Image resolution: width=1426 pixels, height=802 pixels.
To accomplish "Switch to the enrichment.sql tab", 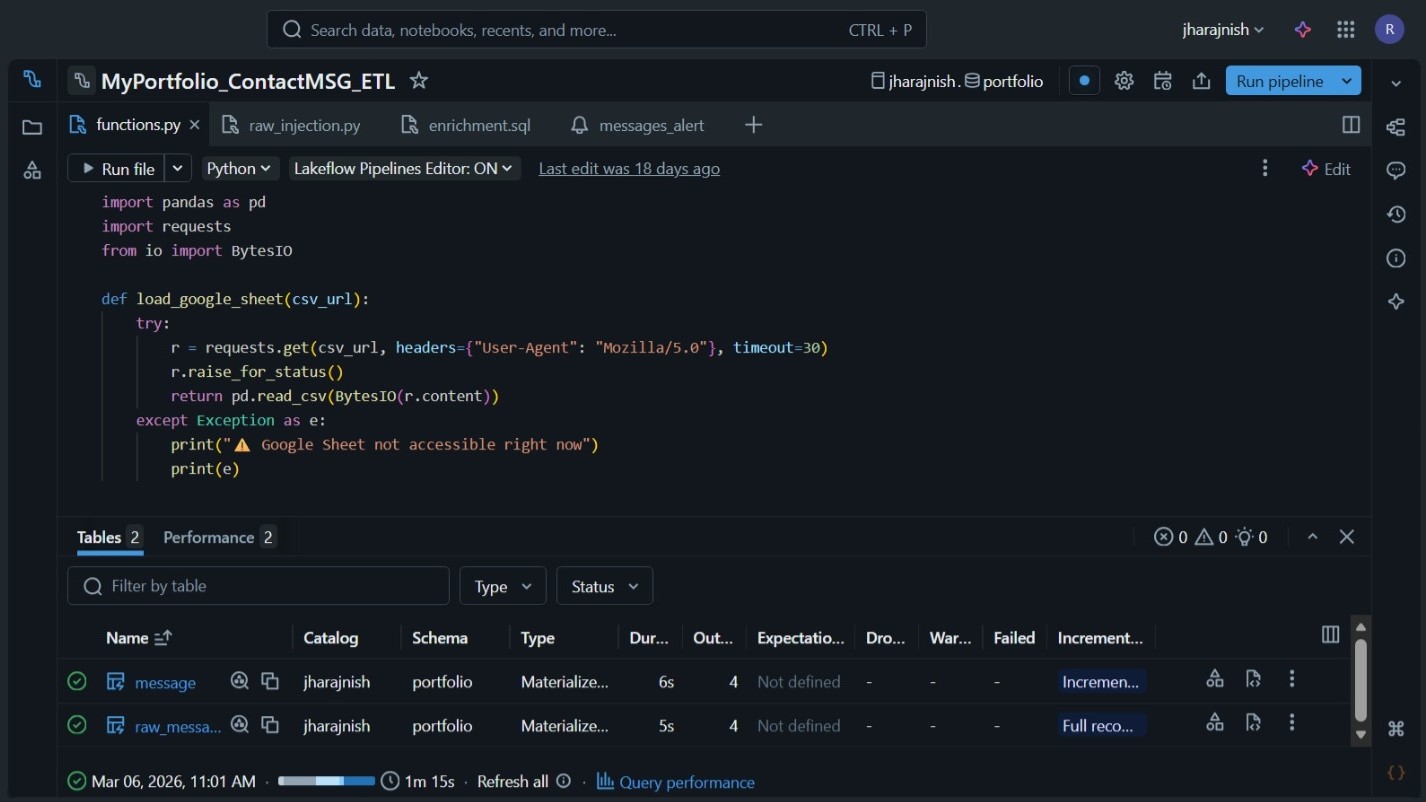I will pyautogui.click(x=478, y=125).
